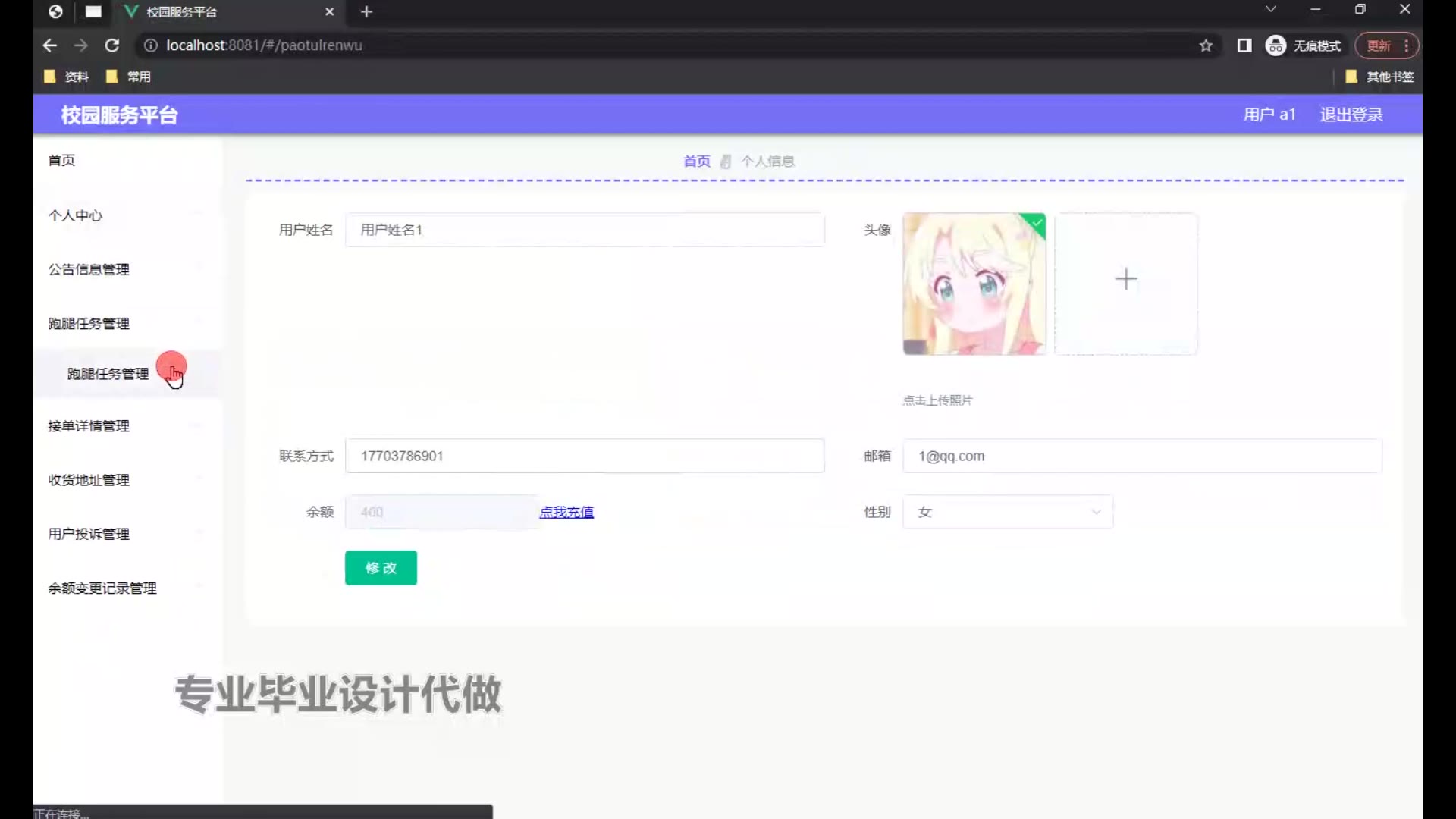Reload the page with refresh icon

[112, 45]
